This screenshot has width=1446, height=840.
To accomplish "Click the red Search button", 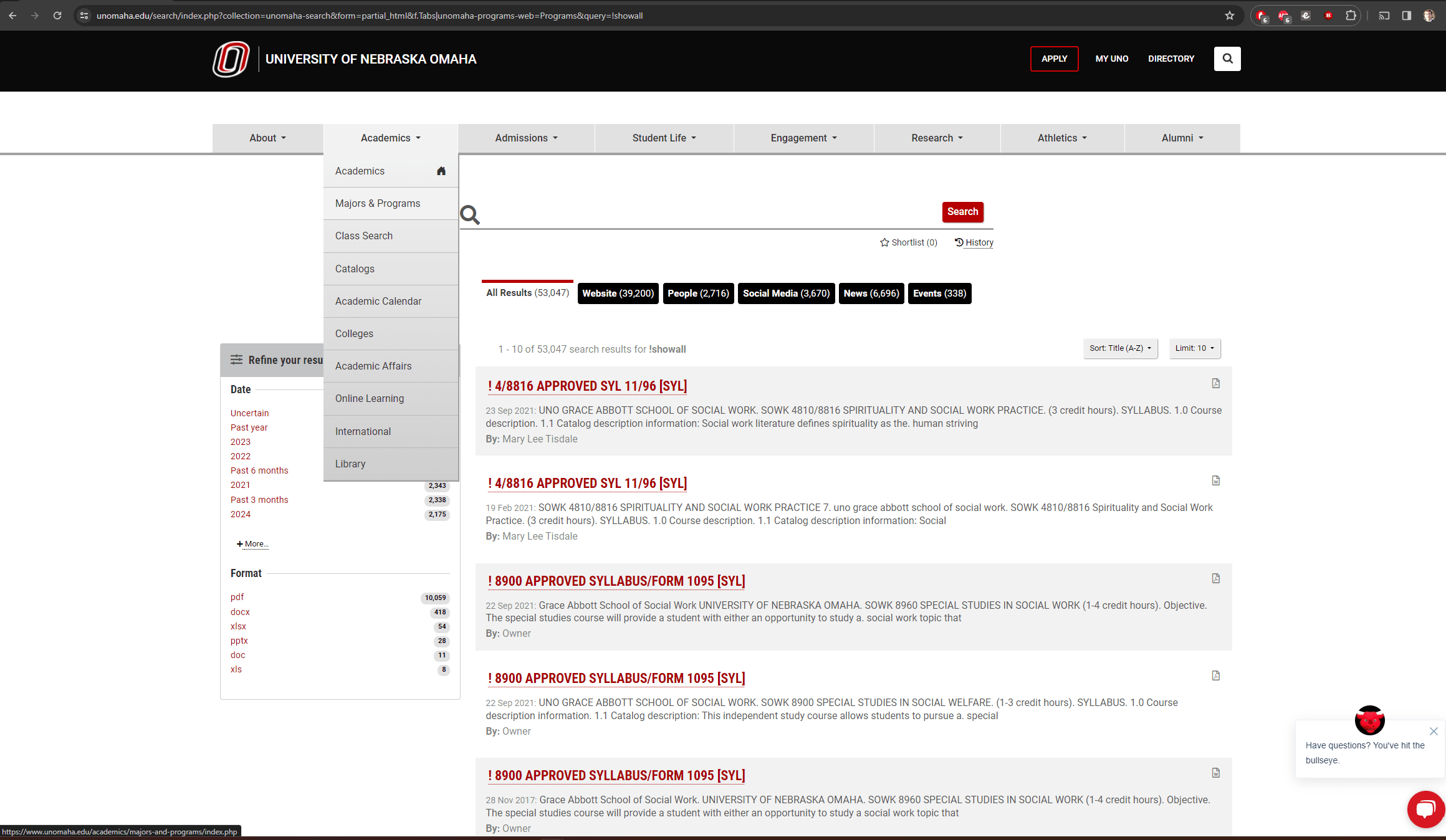I will click(962, 212).
